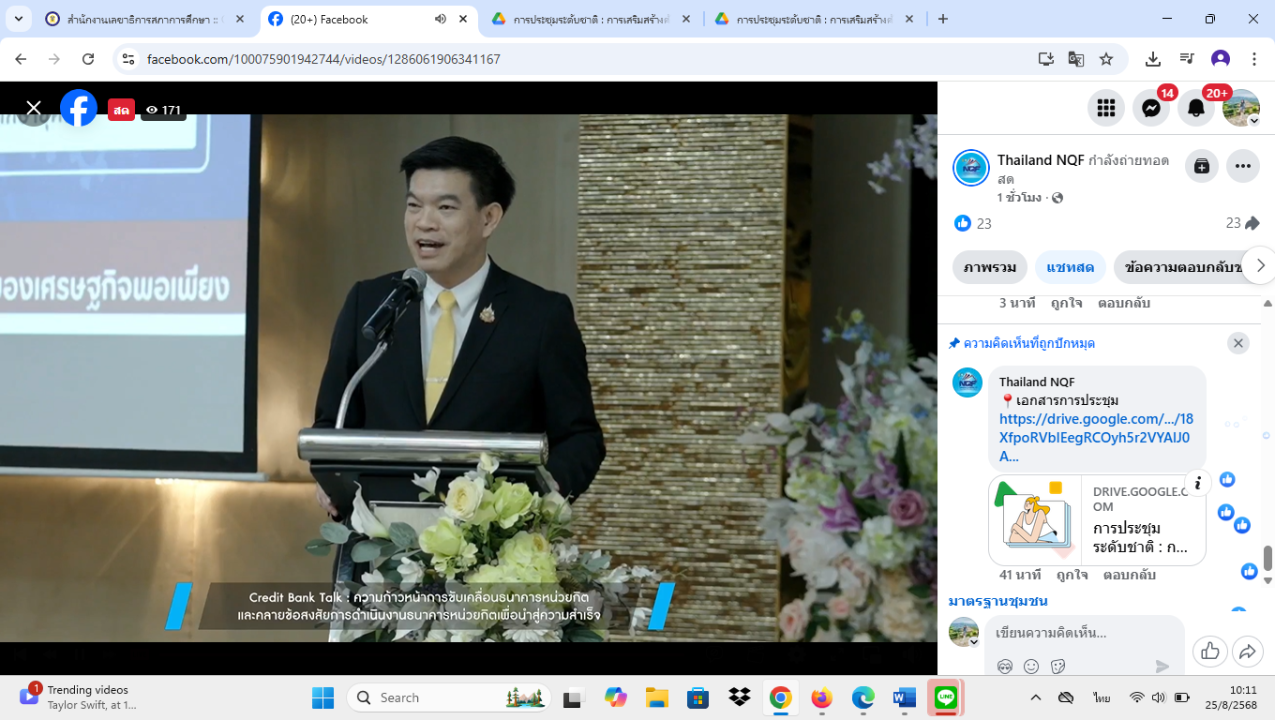1275x720 pixels.
Task: View the Thailand NQF page avatar in the post header
Action: 971,168
